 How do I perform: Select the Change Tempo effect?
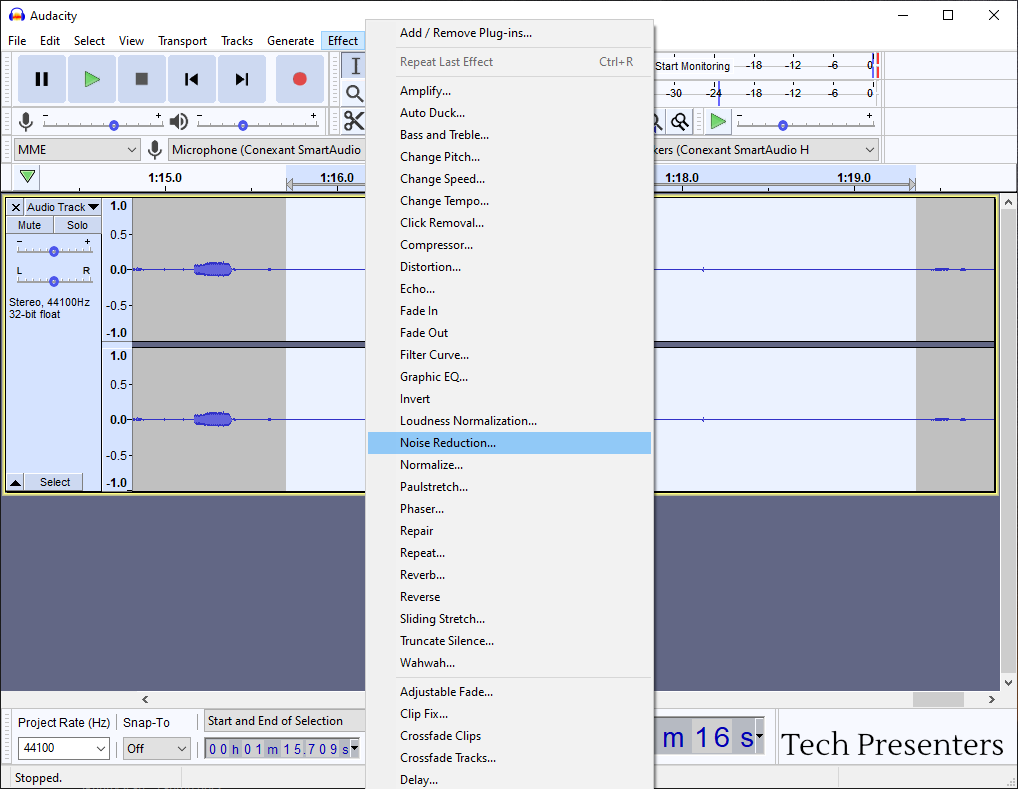(x=510, y=201)
